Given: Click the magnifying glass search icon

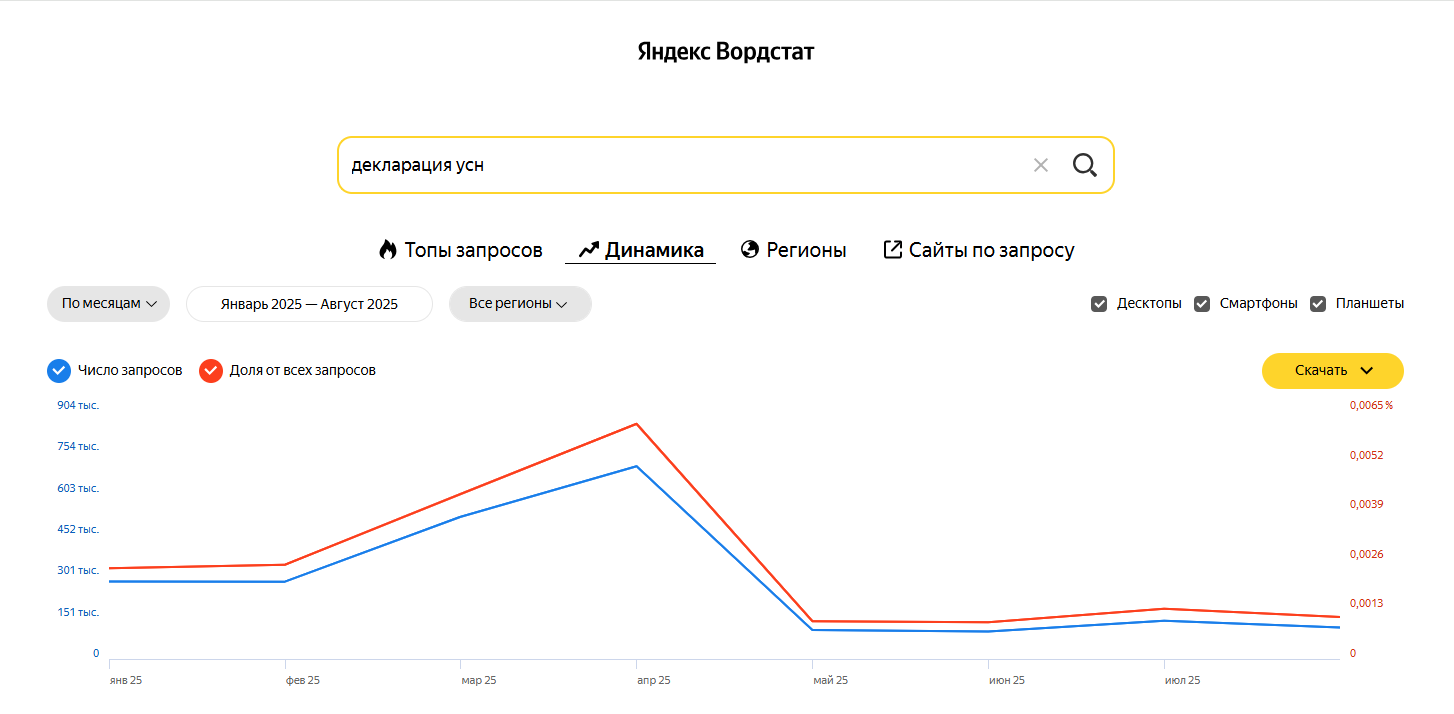Looking at the screenshot, I should tap(1085, 165).
